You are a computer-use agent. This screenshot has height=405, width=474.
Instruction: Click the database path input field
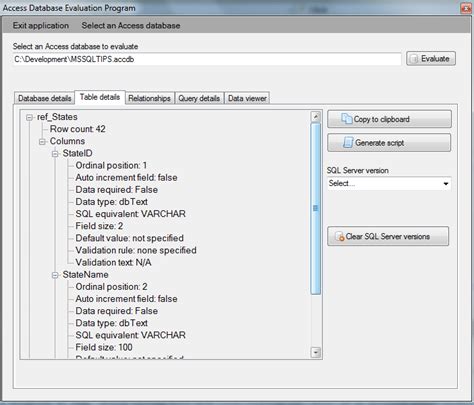207,59
